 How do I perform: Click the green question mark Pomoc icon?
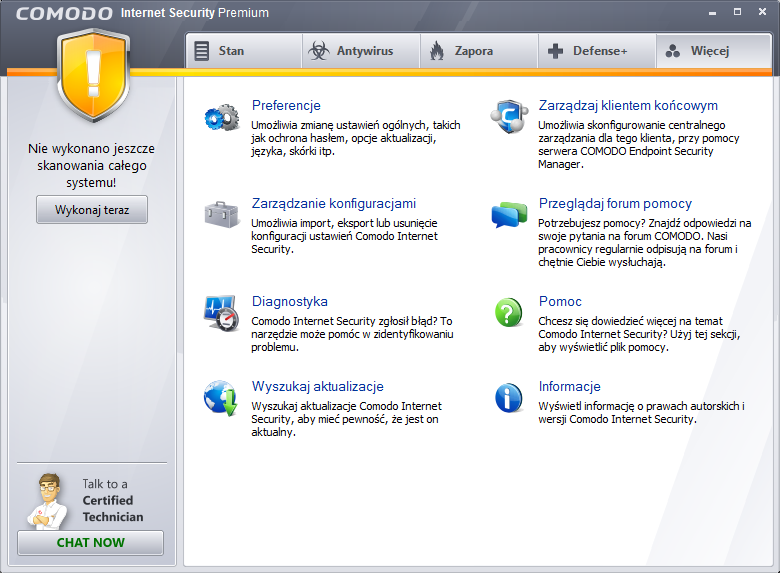click(508, 313)
